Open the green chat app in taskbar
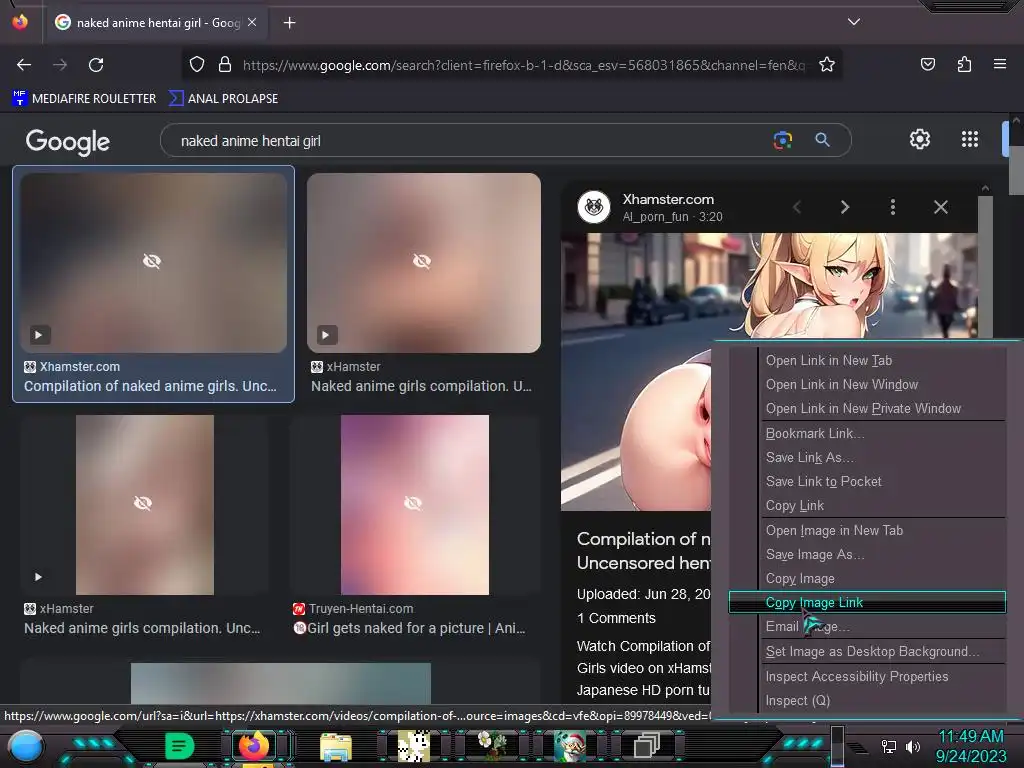1024x768 pixels. [180, 746]
